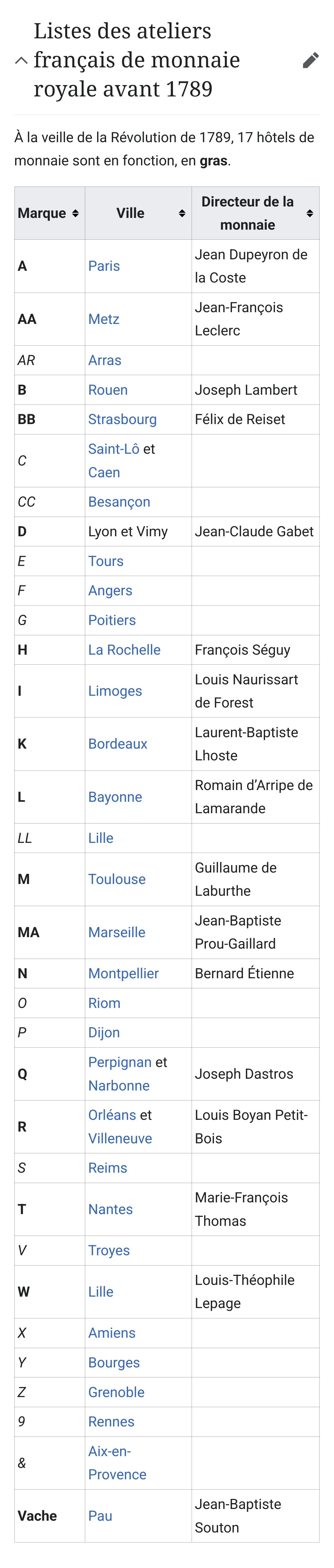Go to the Perpignan article
This screenshot has height=1568, width=334.
pos(119,1062)
